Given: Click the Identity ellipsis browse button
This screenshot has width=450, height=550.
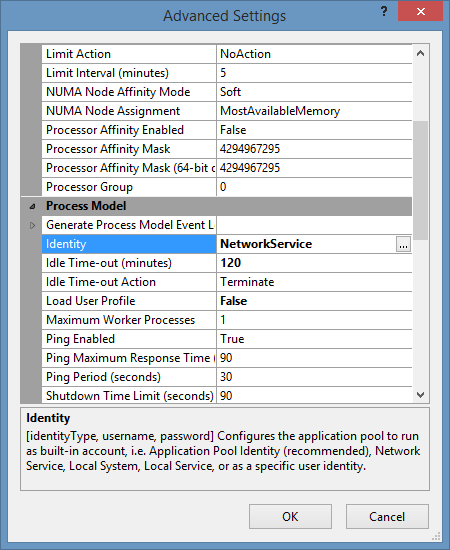Looking at the screenshot, I should pos(403,244).
